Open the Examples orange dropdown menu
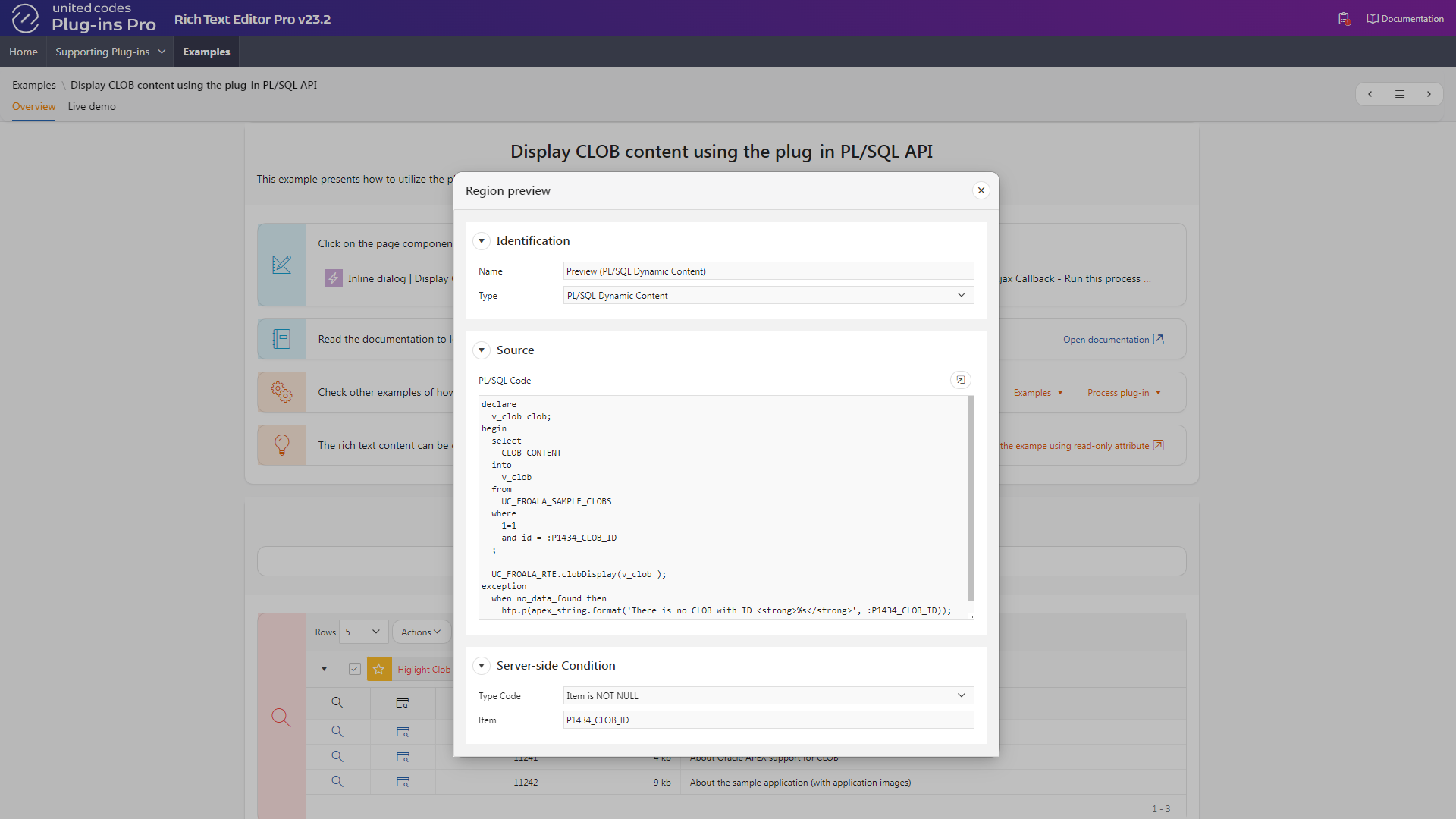The width and height of the screenshot is (1456, 819). tap(1038, 393)
